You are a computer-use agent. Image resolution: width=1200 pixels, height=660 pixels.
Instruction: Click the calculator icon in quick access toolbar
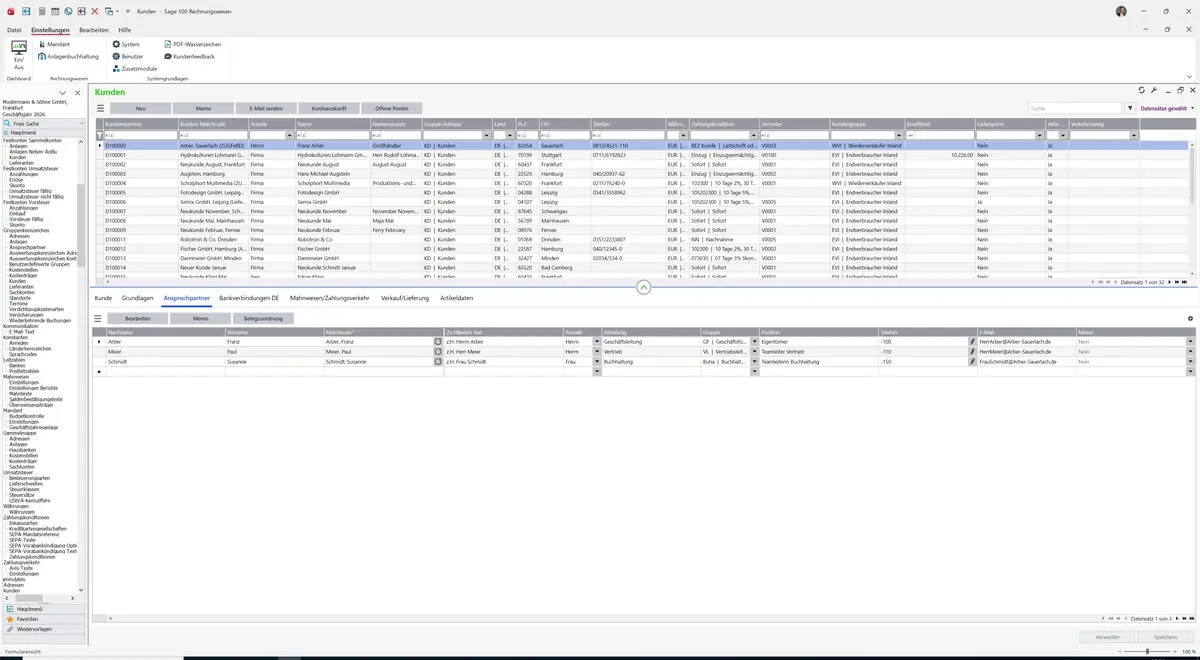(41, 11)
